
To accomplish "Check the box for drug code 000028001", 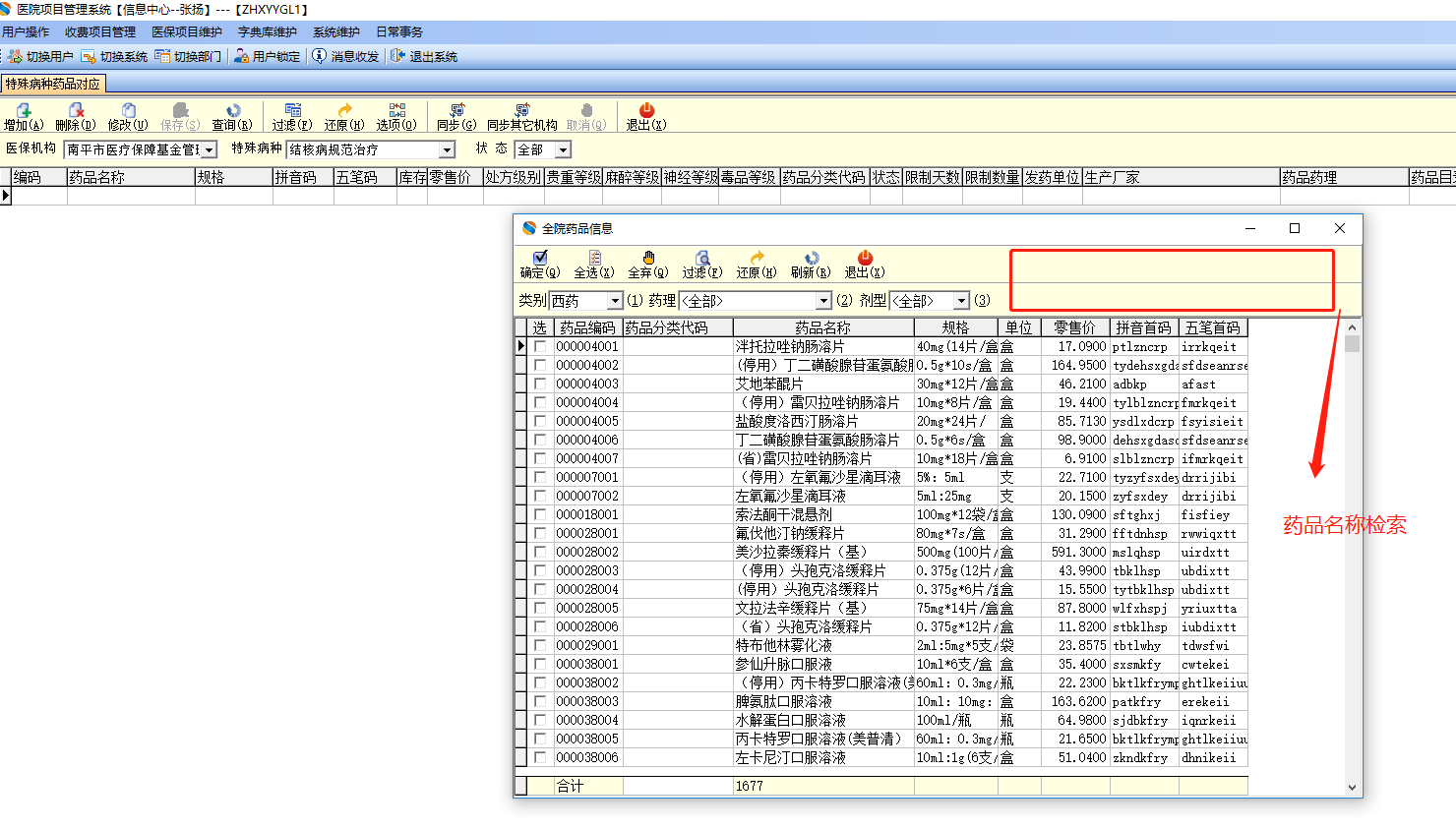I will 540,533.
